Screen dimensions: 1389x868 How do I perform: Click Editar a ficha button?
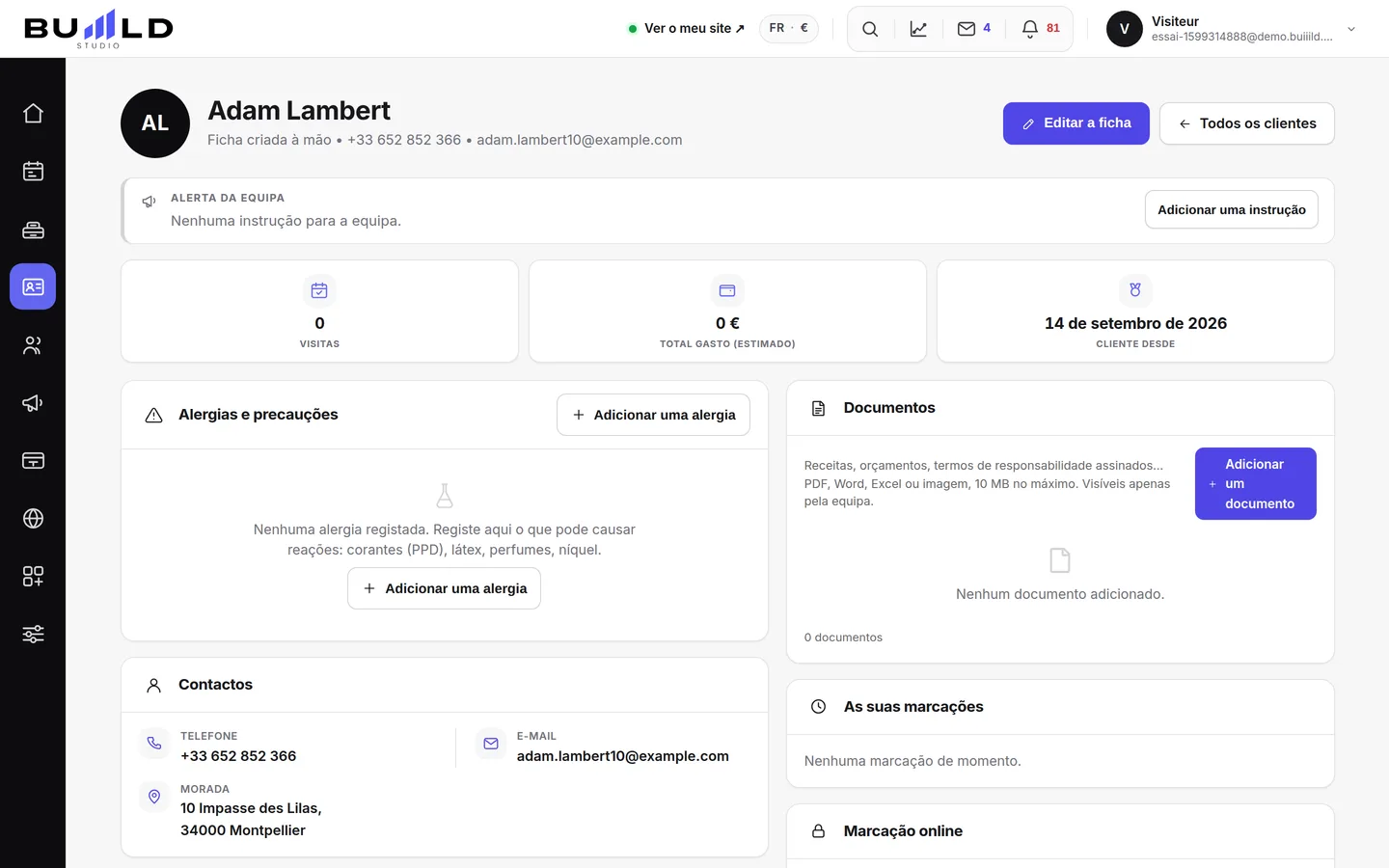[x=1076, y=123]
